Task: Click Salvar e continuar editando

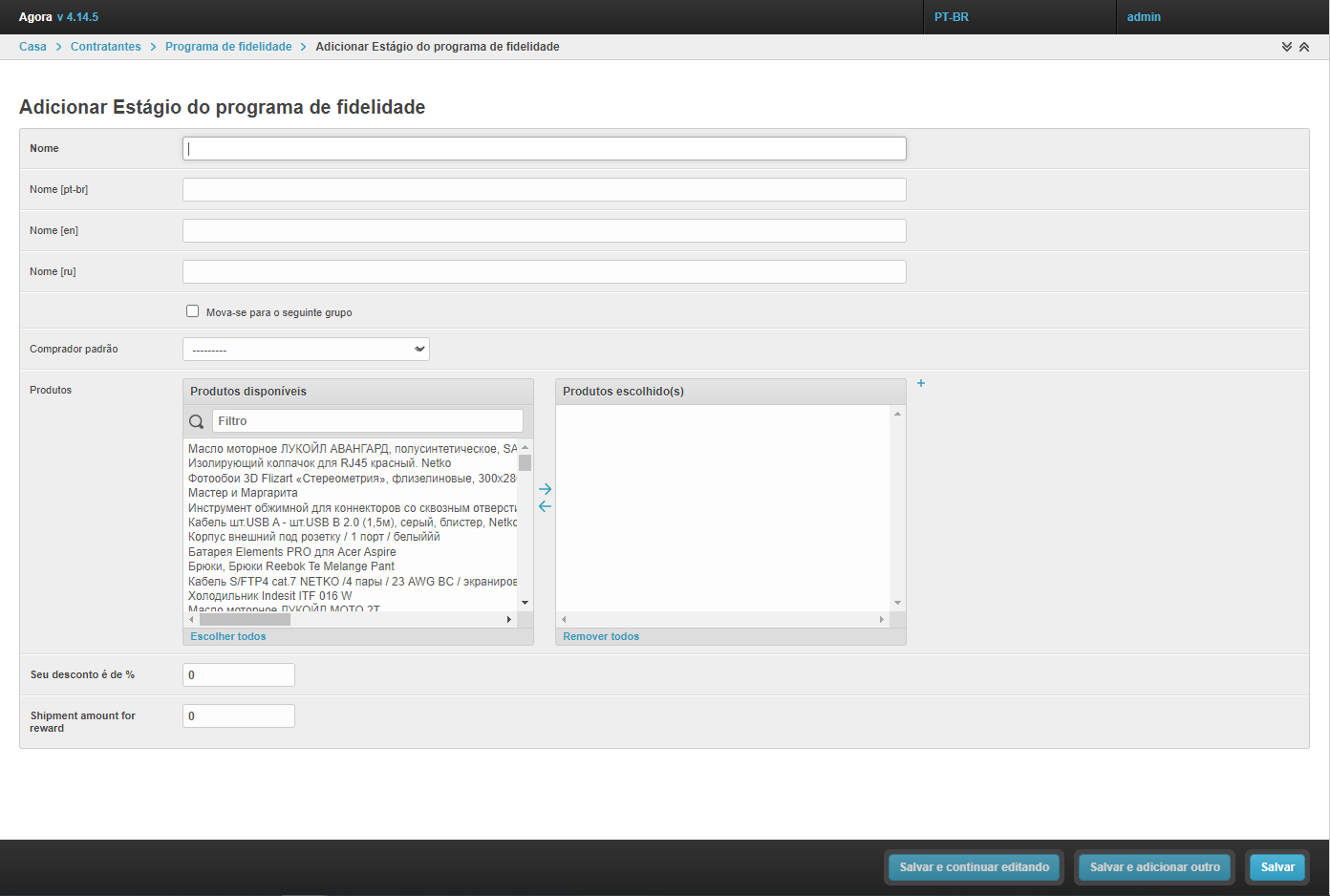Action: (x=974, y=867)
